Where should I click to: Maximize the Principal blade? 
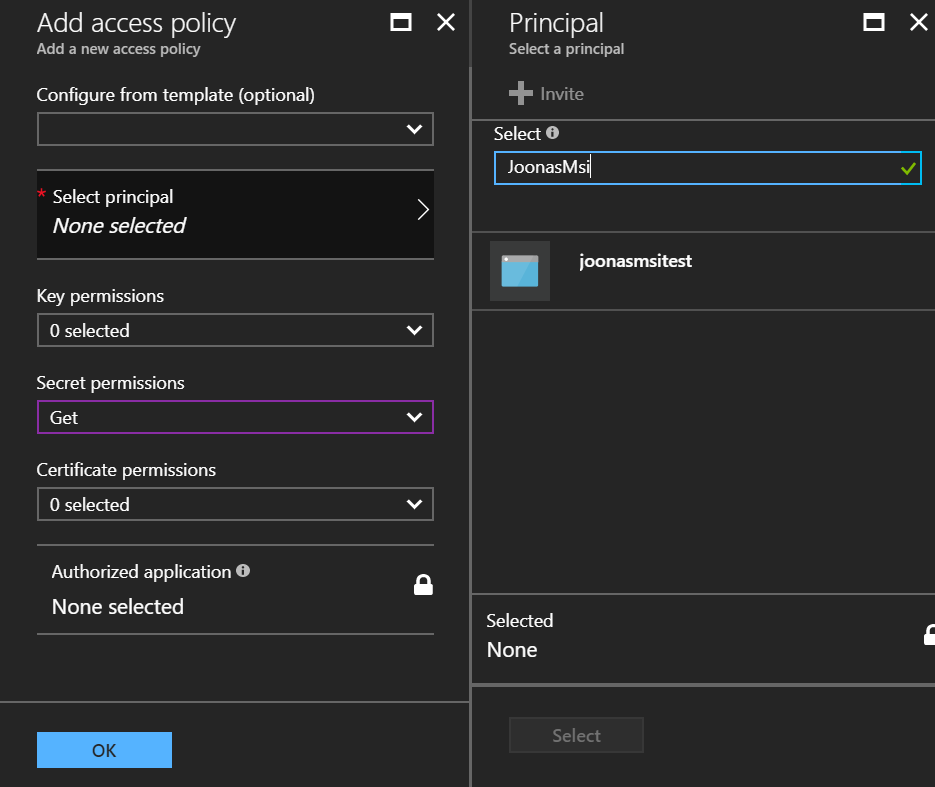[873, 23]
